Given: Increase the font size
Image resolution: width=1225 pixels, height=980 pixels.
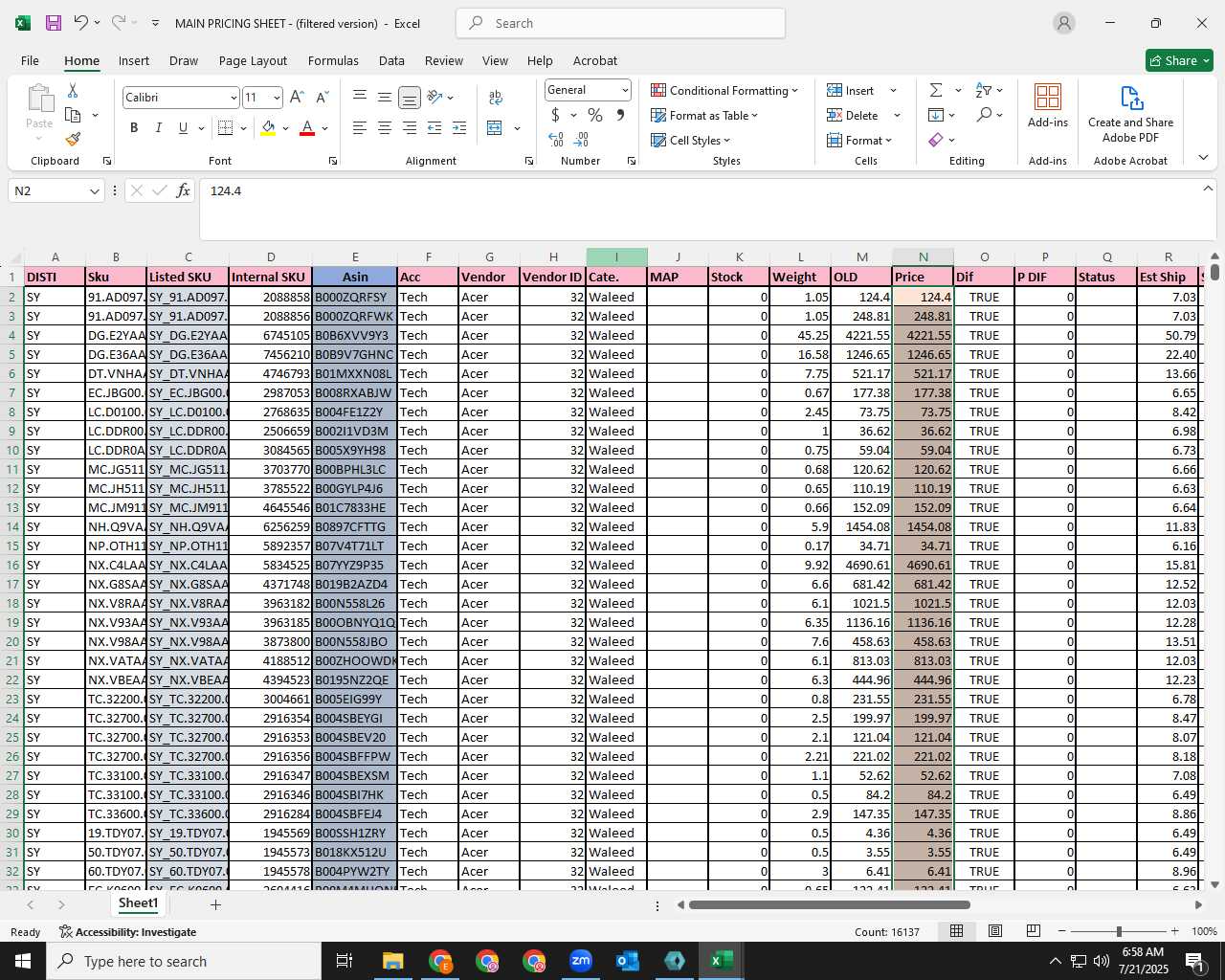Looking at the screenshot, I should pos(297,97).
